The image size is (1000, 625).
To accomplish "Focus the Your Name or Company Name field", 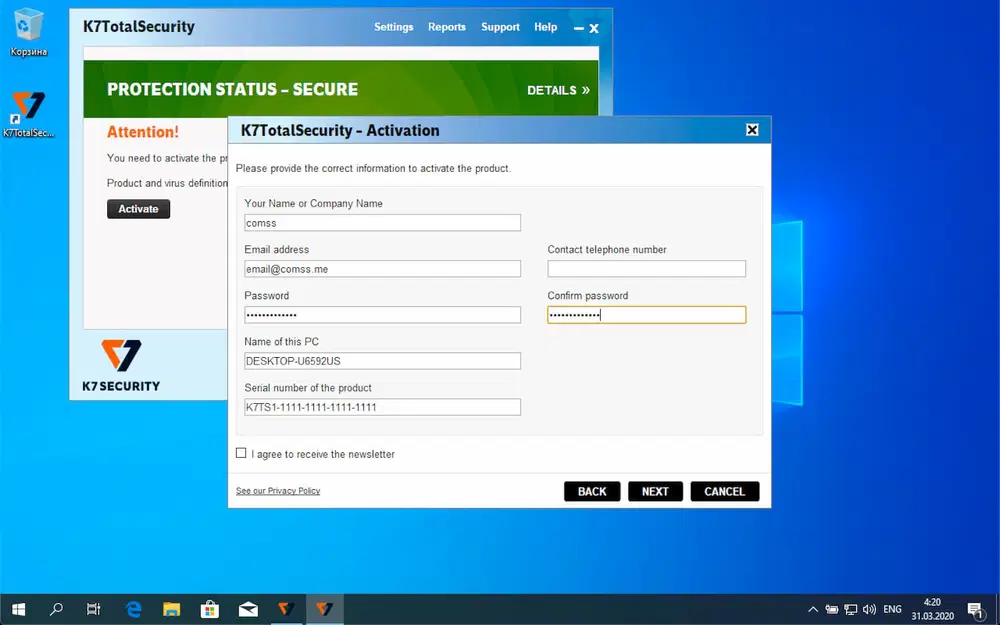I will pyautogui.click(x=382, y=223).
